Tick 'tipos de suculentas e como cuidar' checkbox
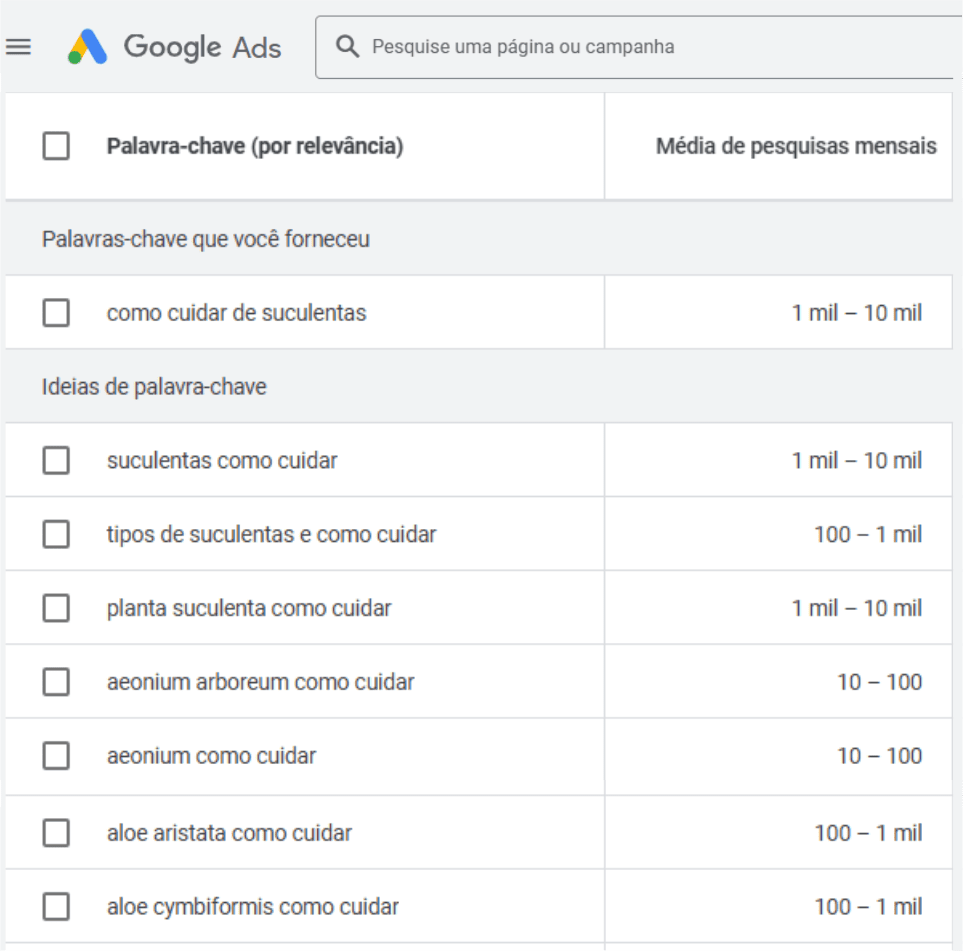This screenshot has width=963, height=951. tap(56, 535)
